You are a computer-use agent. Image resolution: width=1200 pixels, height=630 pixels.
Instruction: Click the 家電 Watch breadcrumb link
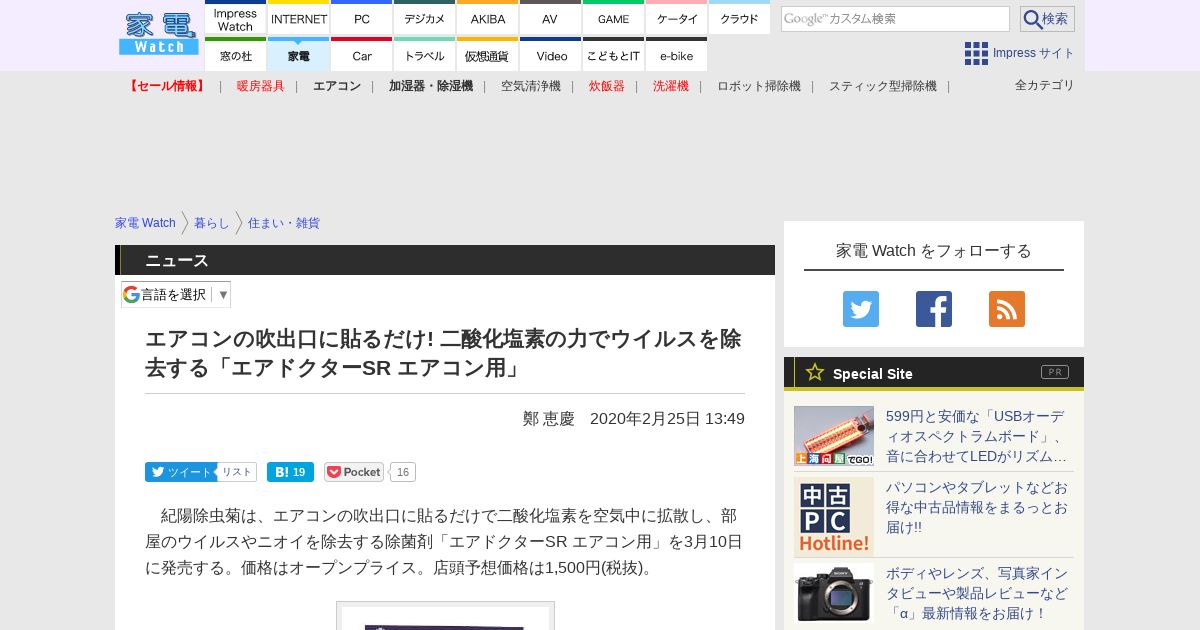145,223
